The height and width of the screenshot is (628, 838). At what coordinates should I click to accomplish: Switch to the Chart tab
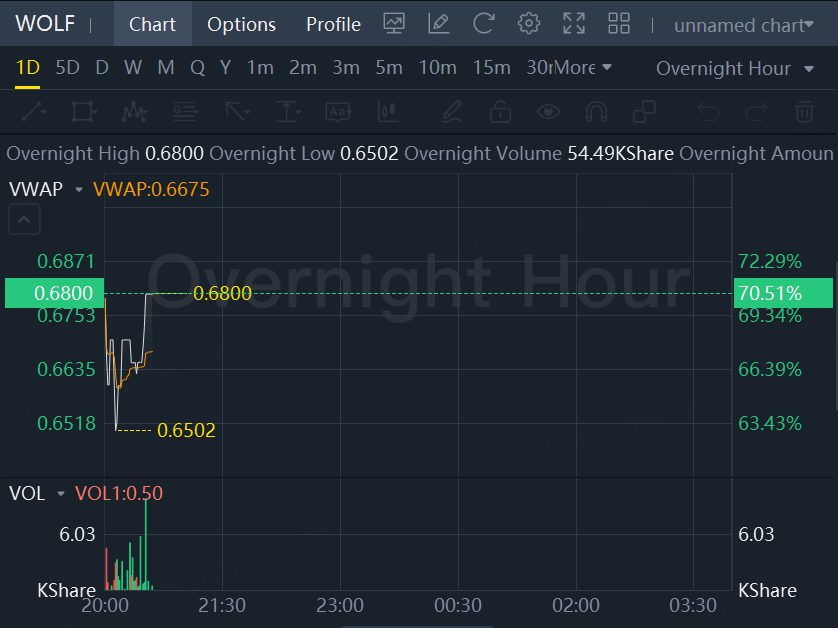(152, 24)
